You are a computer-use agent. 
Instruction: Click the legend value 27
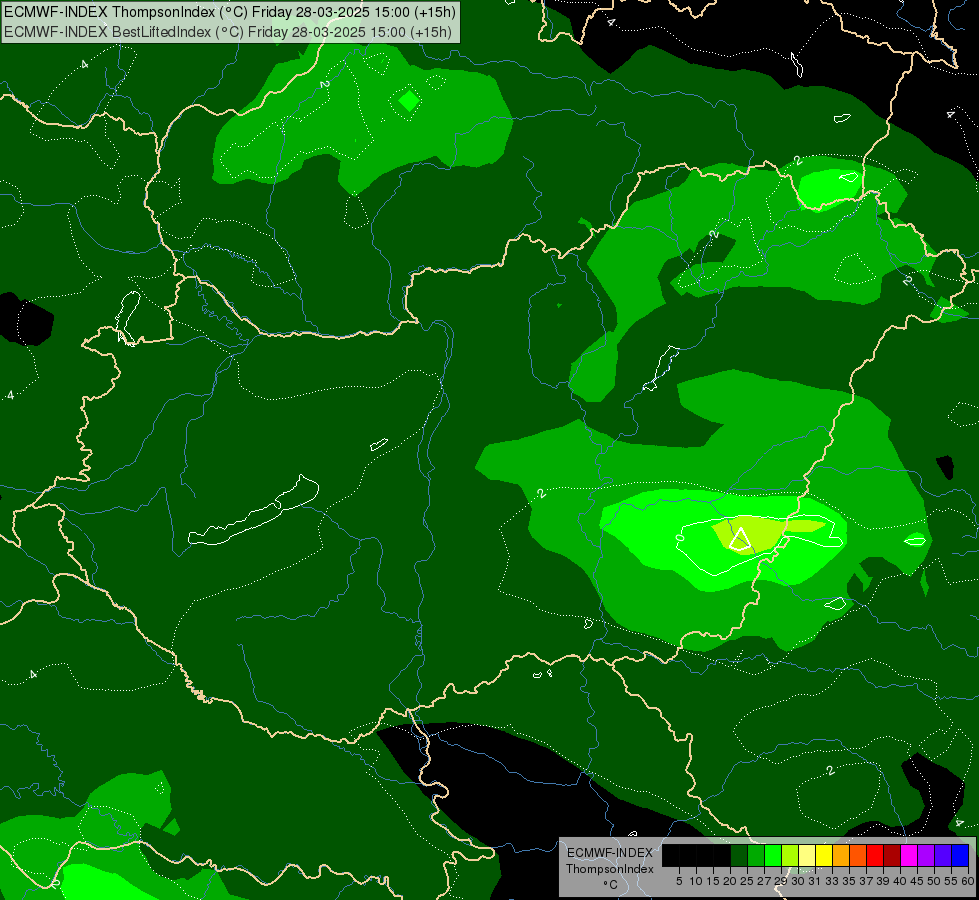[x=764, y=881]
